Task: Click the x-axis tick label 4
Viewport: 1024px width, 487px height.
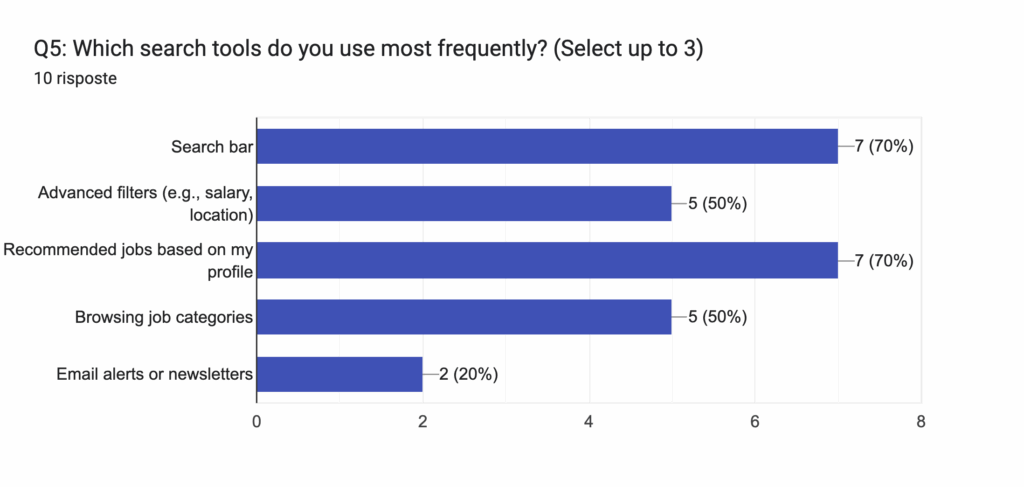Action: point(589,422)
